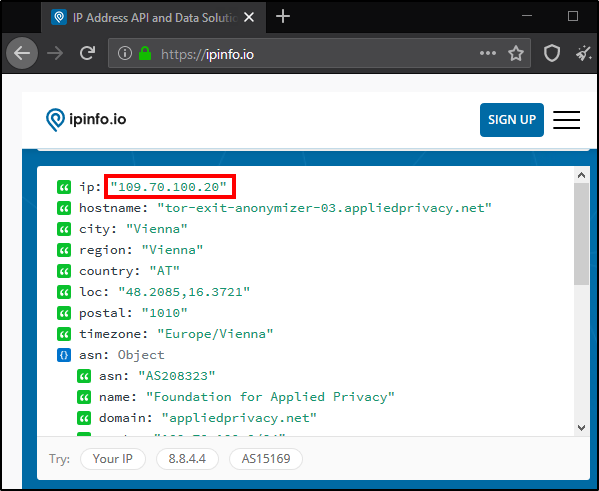Minimize the browser window
The height and width of the screenshot is (491, 599).
point(527,16)
